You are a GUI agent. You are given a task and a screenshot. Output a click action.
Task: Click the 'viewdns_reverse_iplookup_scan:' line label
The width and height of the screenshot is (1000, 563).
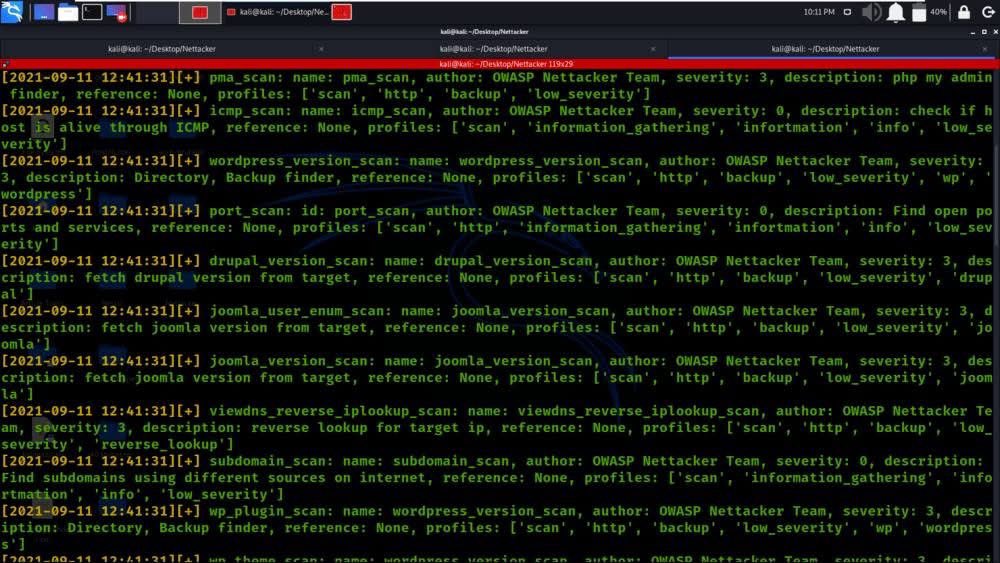(x=334, y=411)
